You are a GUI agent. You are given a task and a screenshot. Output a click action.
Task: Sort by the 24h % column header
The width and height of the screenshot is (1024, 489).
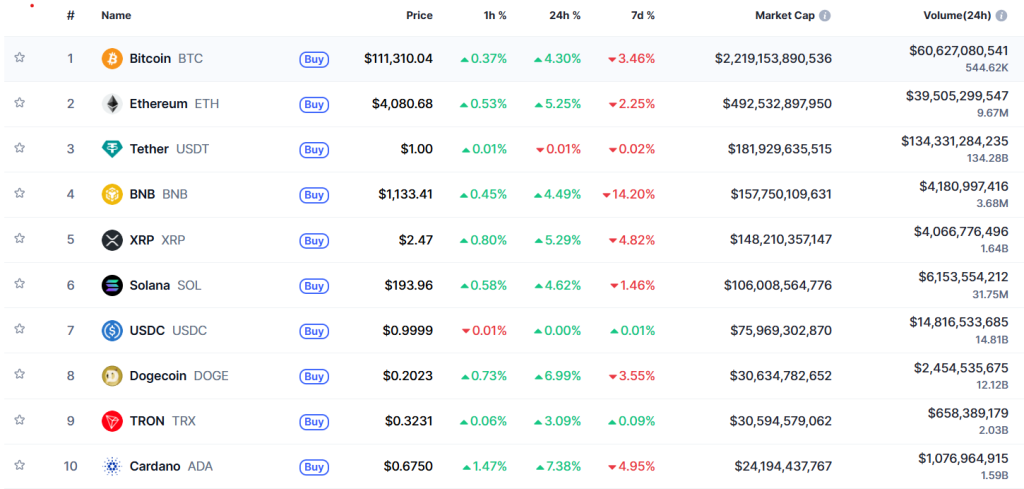567,16
